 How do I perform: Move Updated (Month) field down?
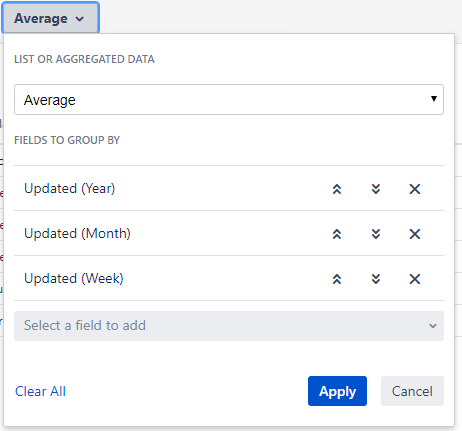(x=376, y=234)
